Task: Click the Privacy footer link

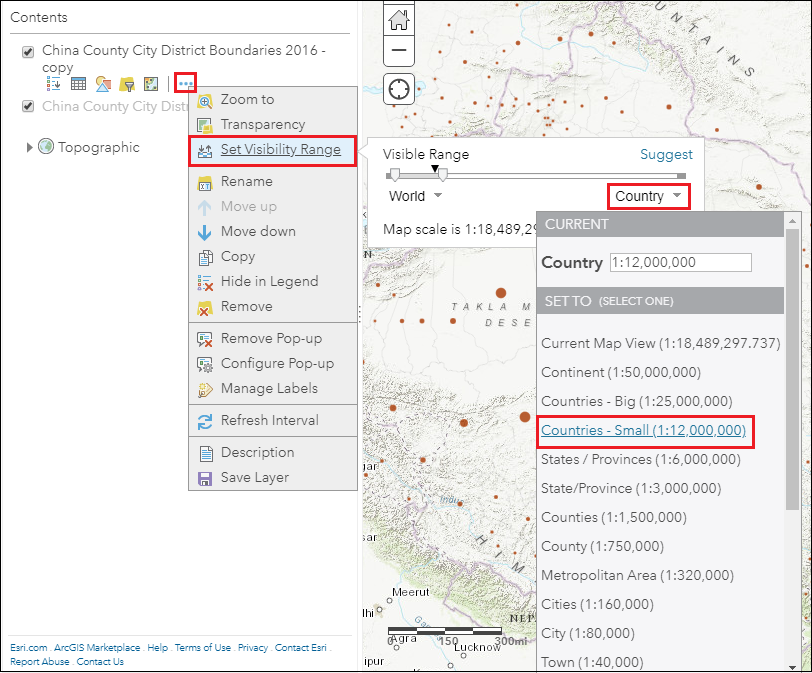Action: [x=253, y=648]
